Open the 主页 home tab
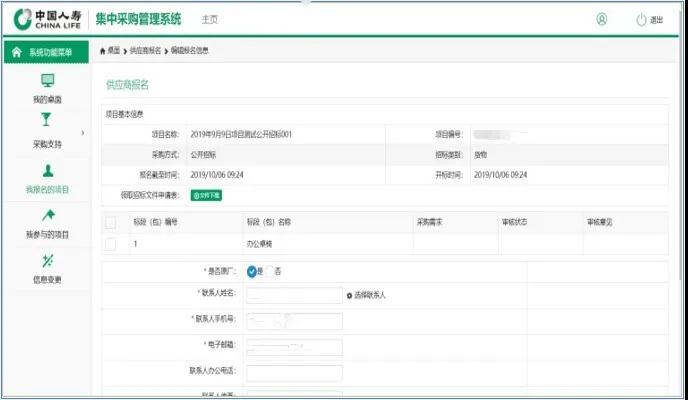This screenshot has height=400, width=688. pos(209,20)
